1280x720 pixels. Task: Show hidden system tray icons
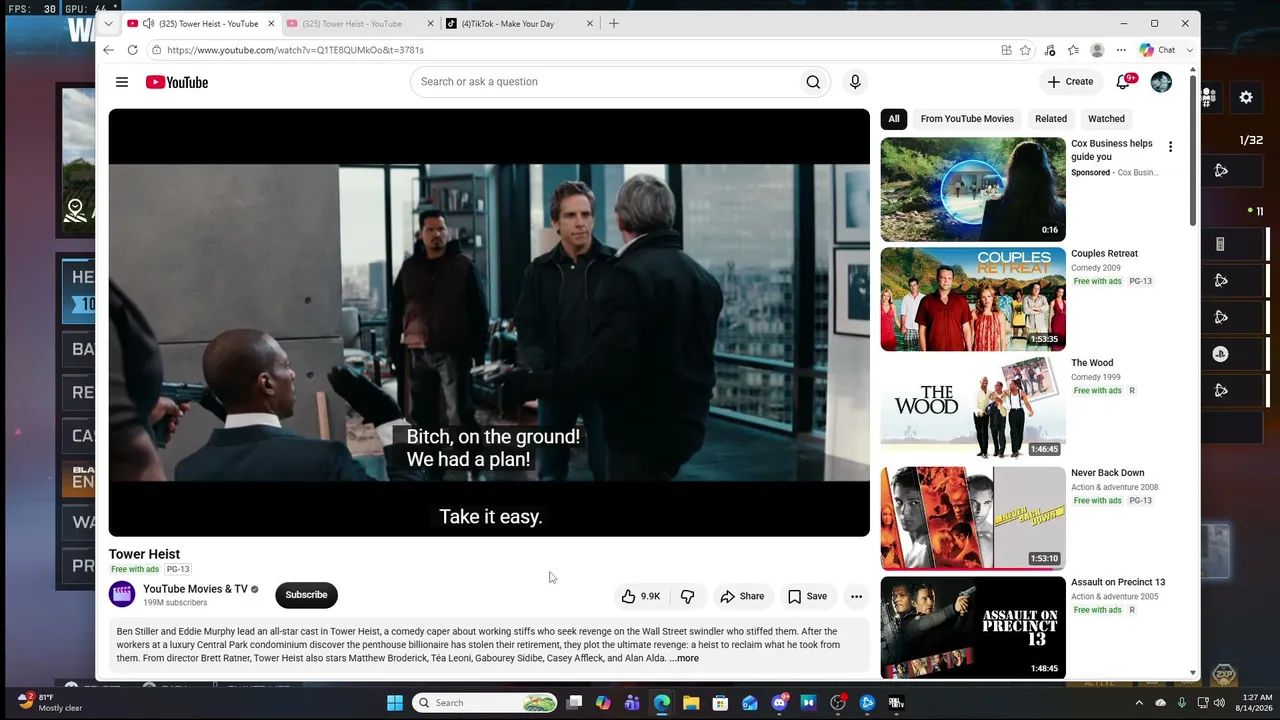pos(1138,703)
